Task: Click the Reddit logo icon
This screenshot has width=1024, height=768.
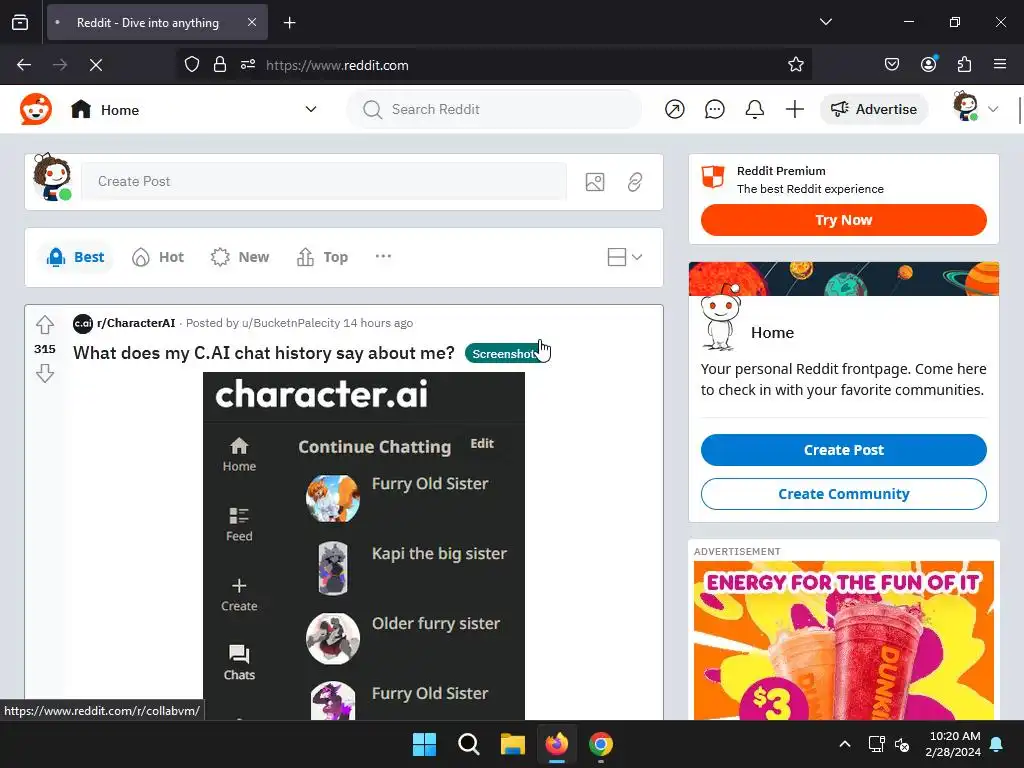Action: 35,109
